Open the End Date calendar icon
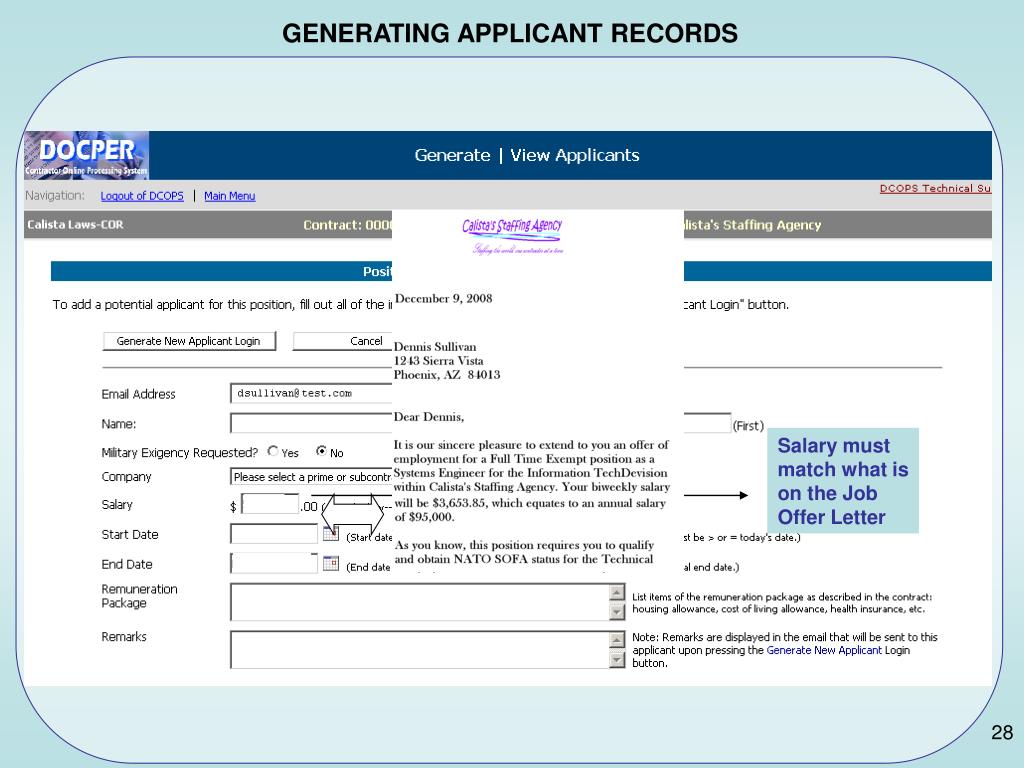The width and height of the screenshot is (1024, 768). [x=331, y=564]
